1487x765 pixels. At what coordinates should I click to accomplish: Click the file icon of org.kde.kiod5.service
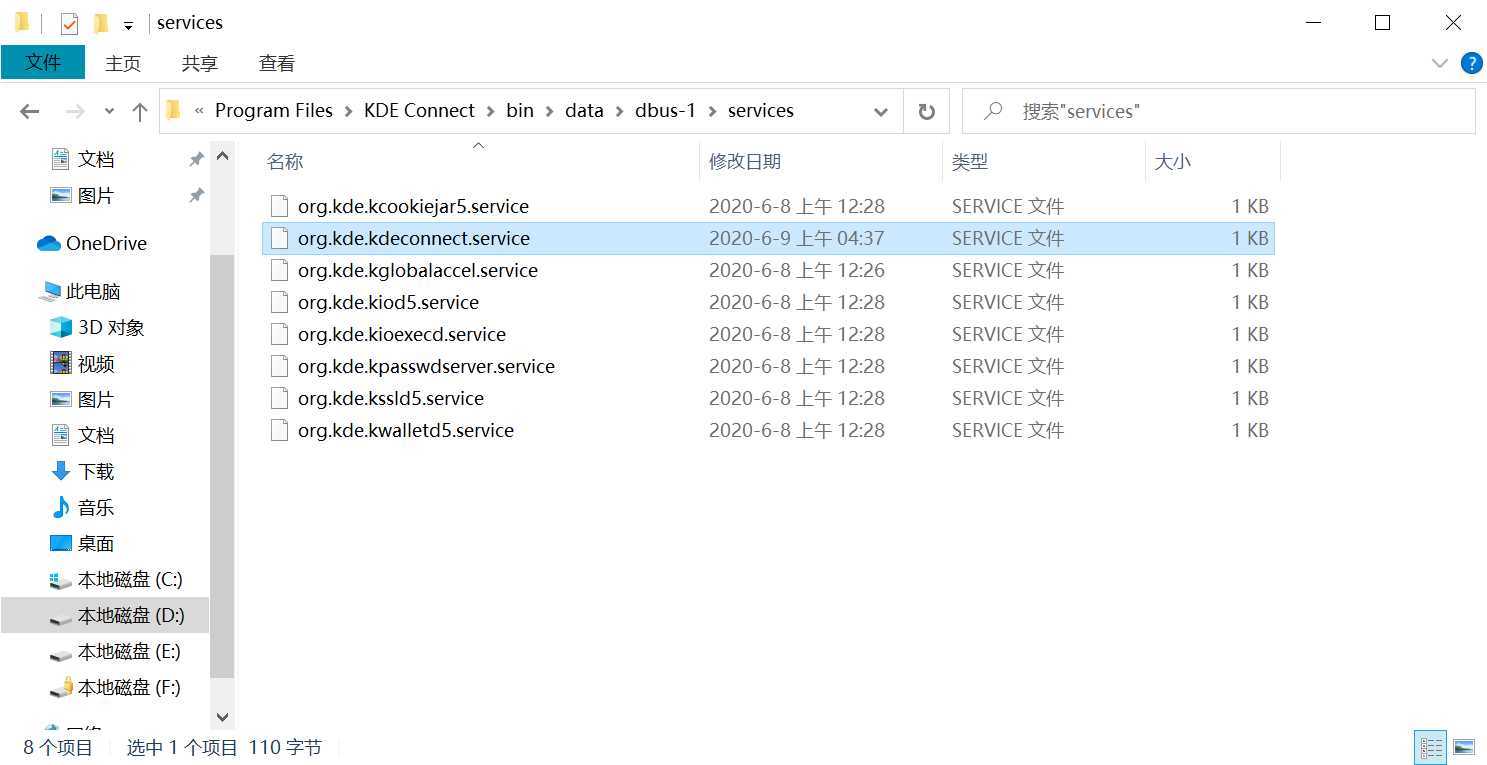tap(279, 302)
